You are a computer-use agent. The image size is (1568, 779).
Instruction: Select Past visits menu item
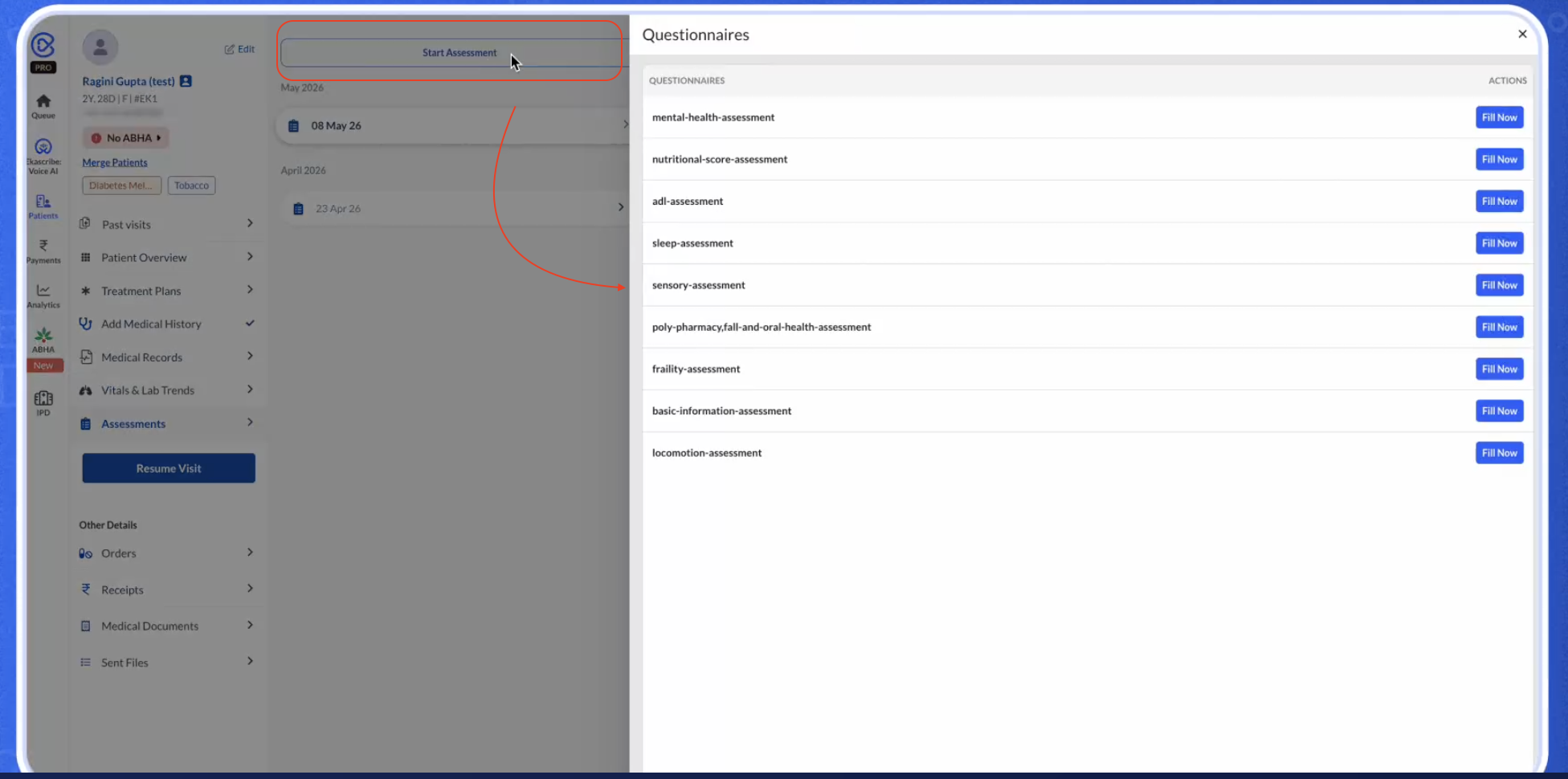point(169,224)
